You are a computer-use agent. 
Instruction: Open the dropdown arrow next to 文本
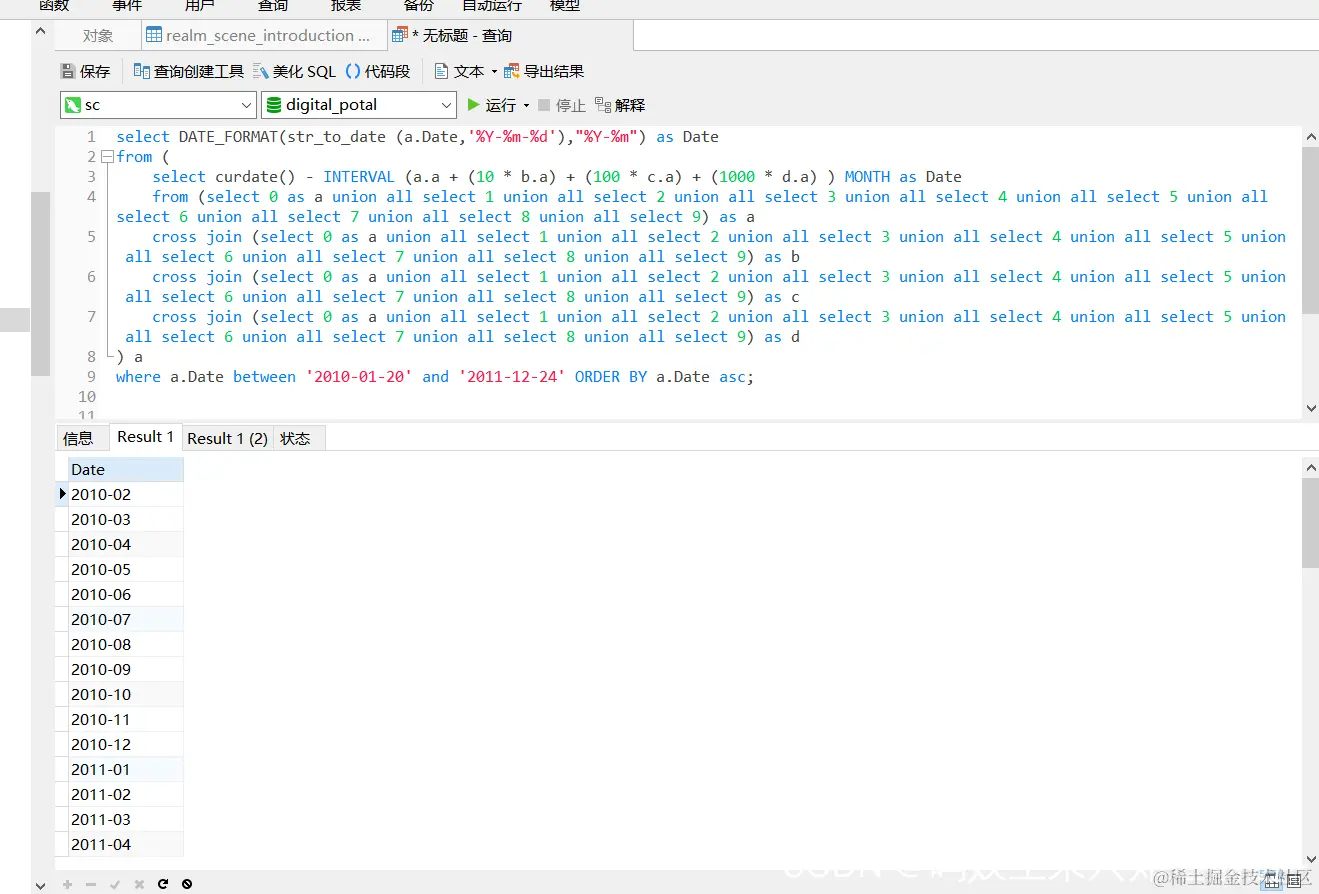[x=494, y=72]
